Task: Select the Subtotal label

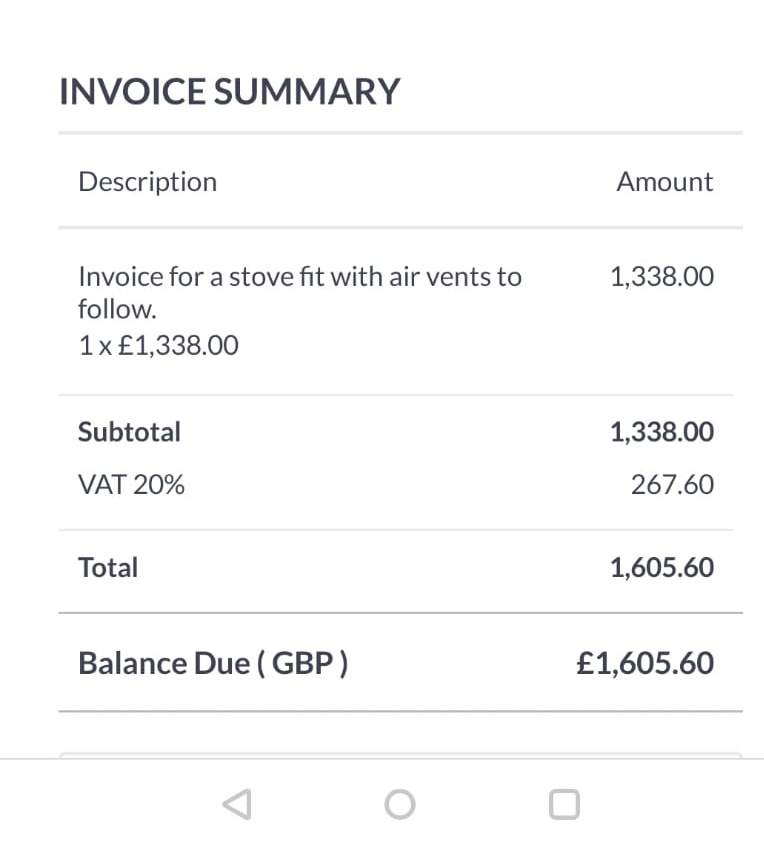Action: [x=129, y=432]
